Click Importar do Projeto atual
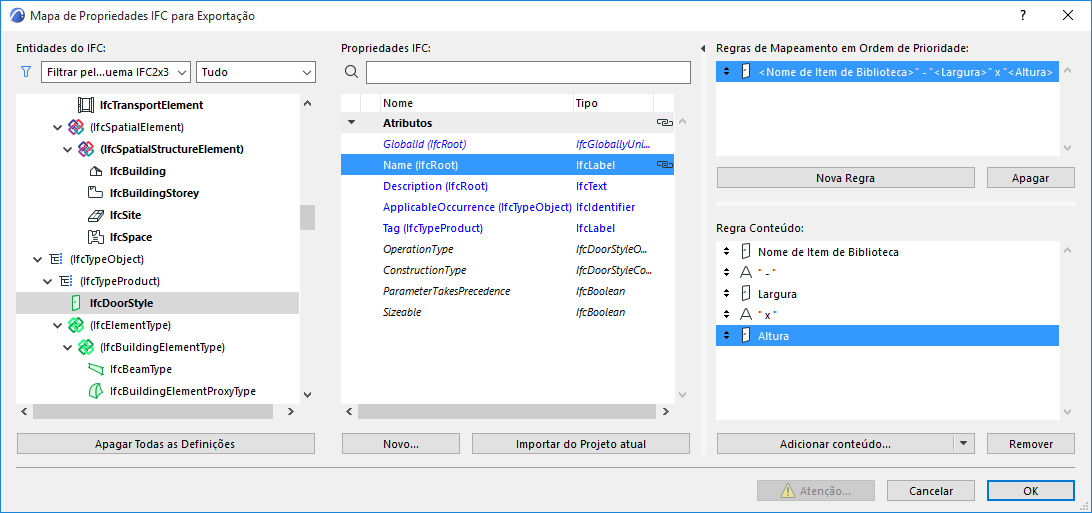Screen dimensions: 1092x513 [581, 443]
